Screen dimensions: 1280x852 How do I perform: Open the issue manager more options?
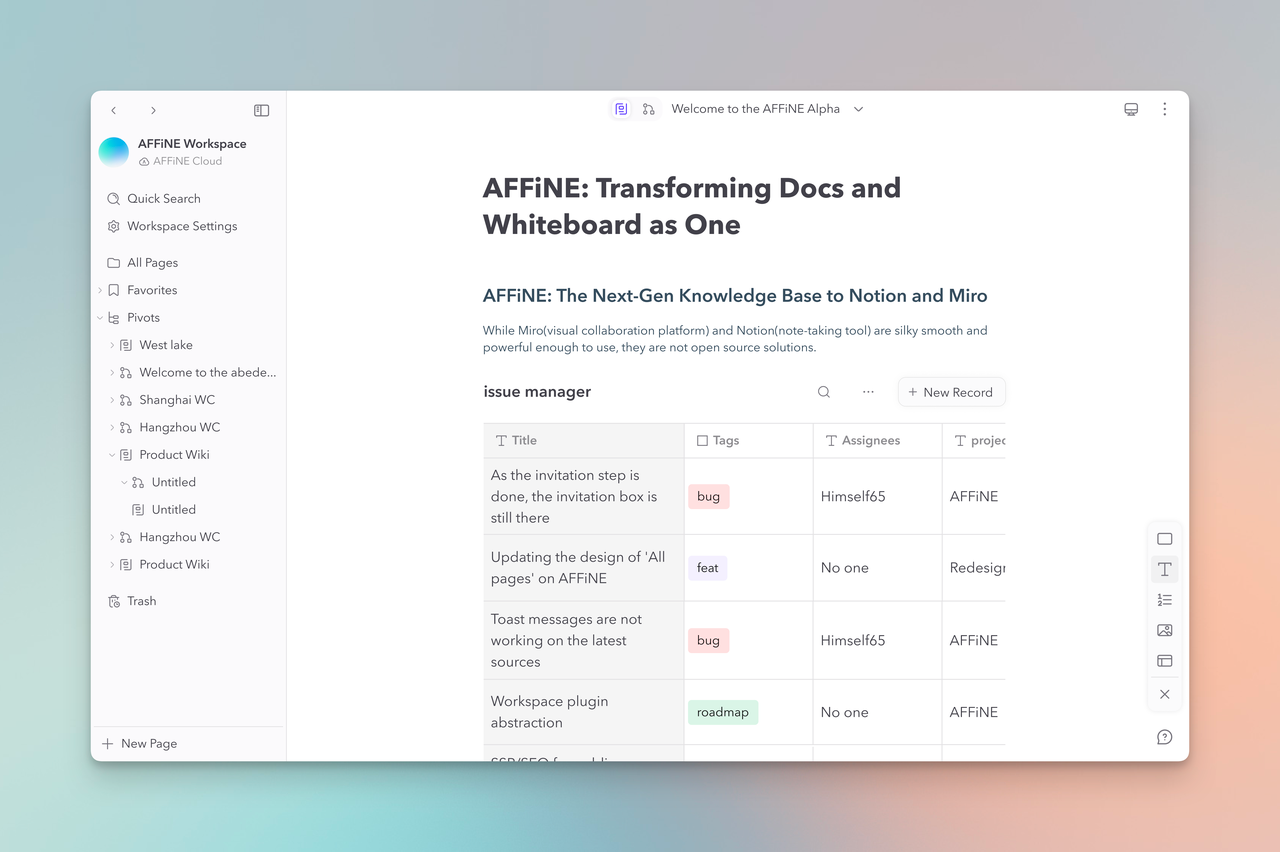pos(868,392)
